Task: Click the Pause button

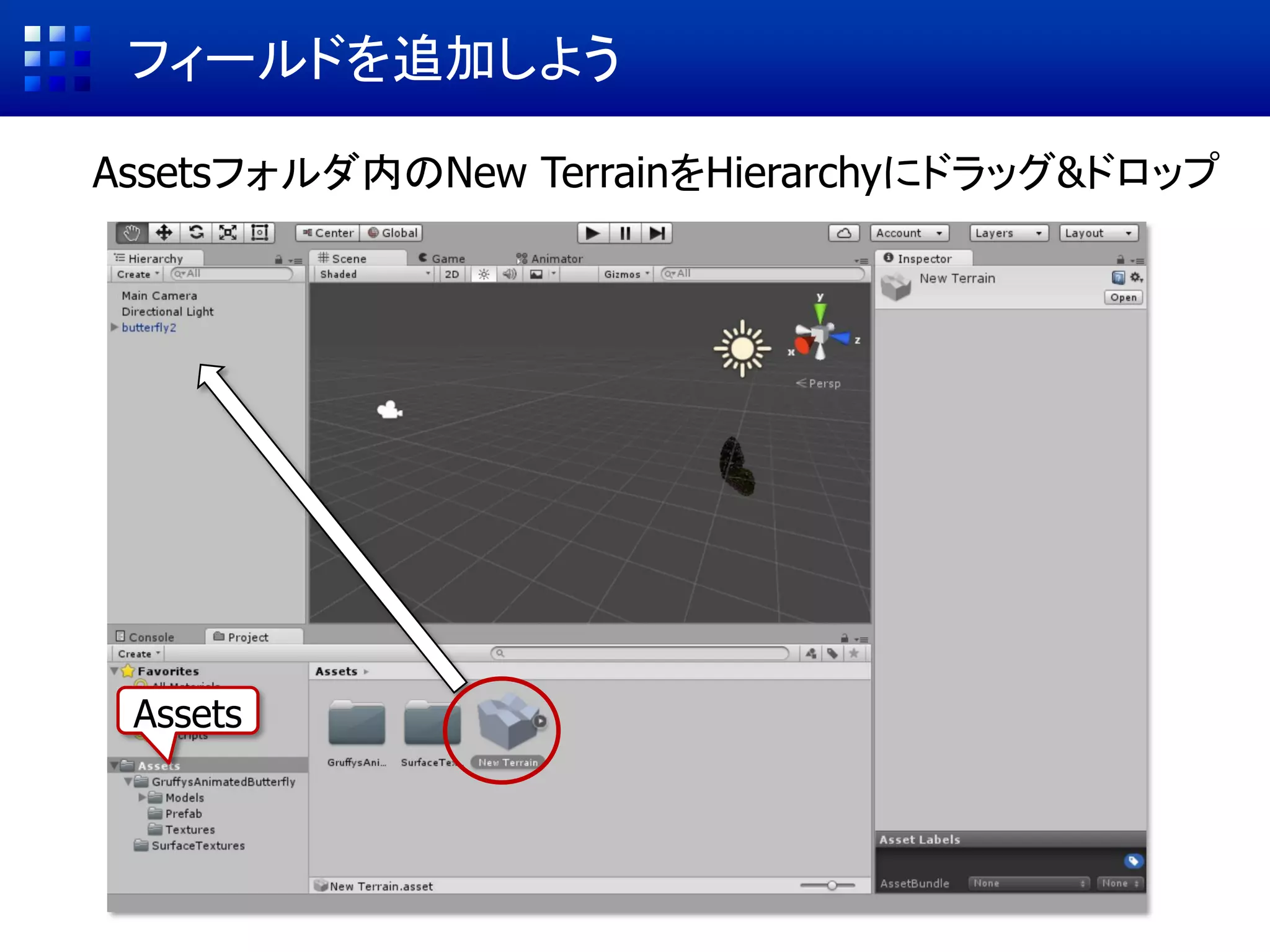Action: click(x=625, y=233)
